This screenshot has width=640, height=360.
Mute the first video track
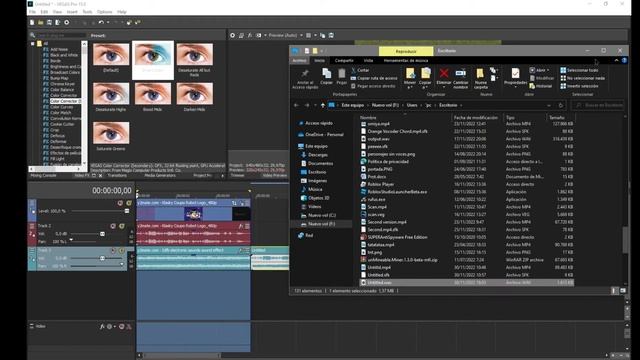coord(120,203)
